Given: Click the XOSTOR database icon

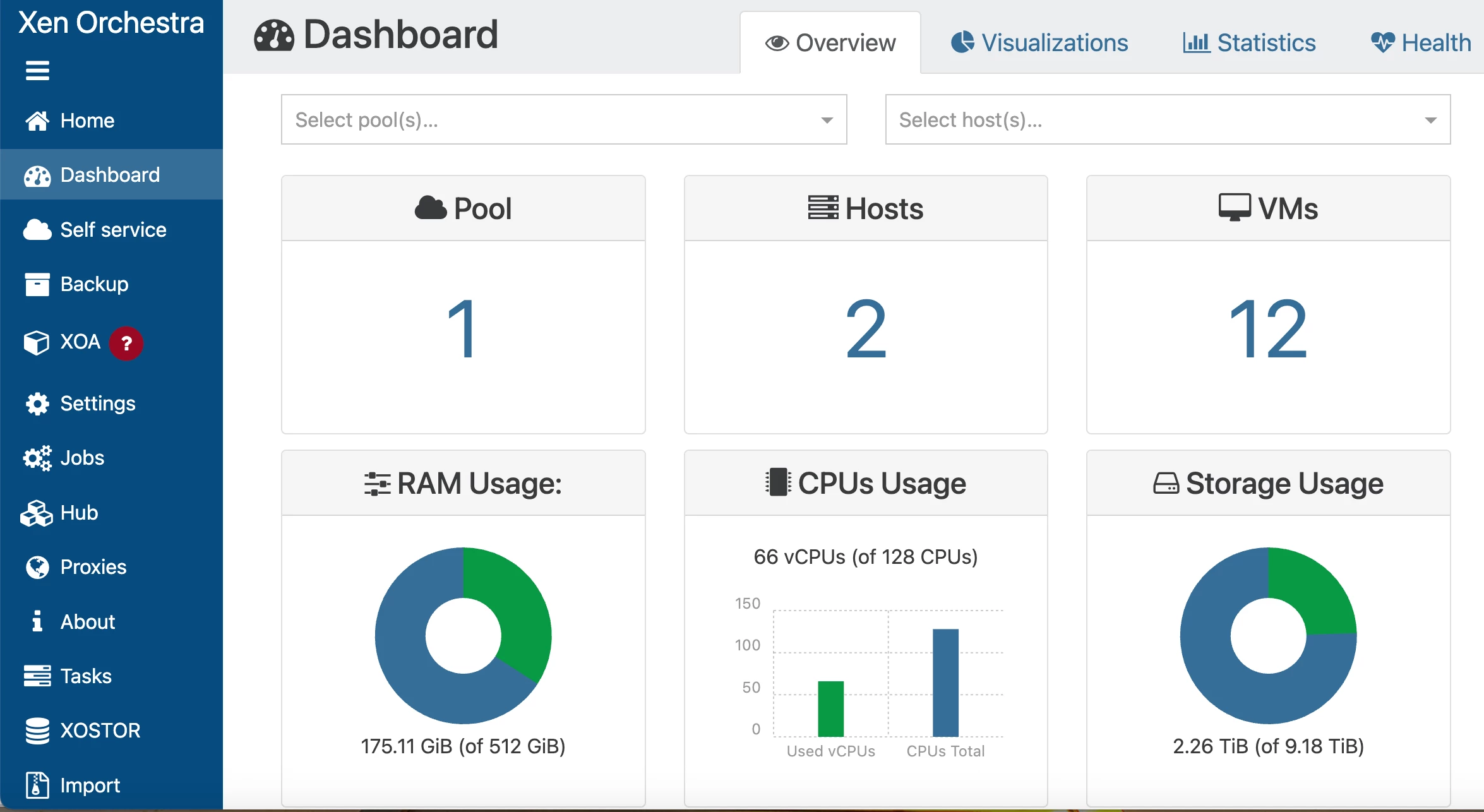Looking at the screenshot, I should point(37,731).
